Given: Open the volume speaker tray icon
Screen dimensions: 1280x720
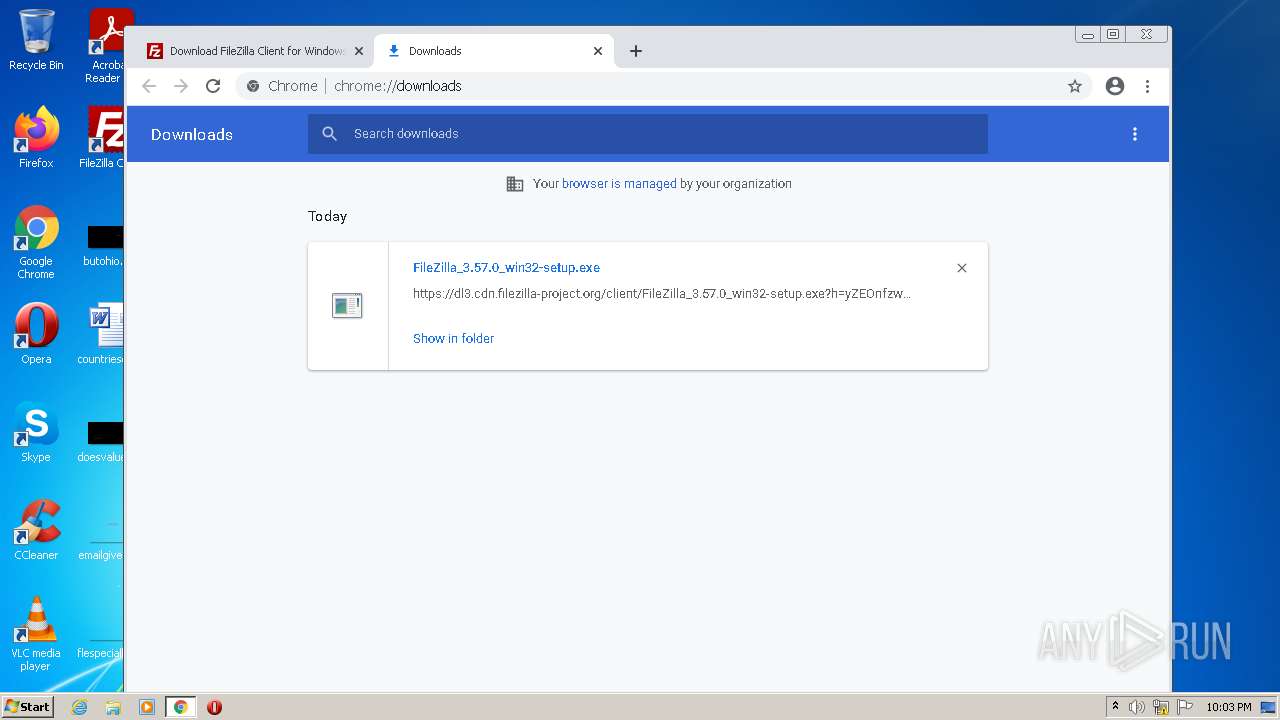Looking at the screenshot, I should tap(1137, 707).
